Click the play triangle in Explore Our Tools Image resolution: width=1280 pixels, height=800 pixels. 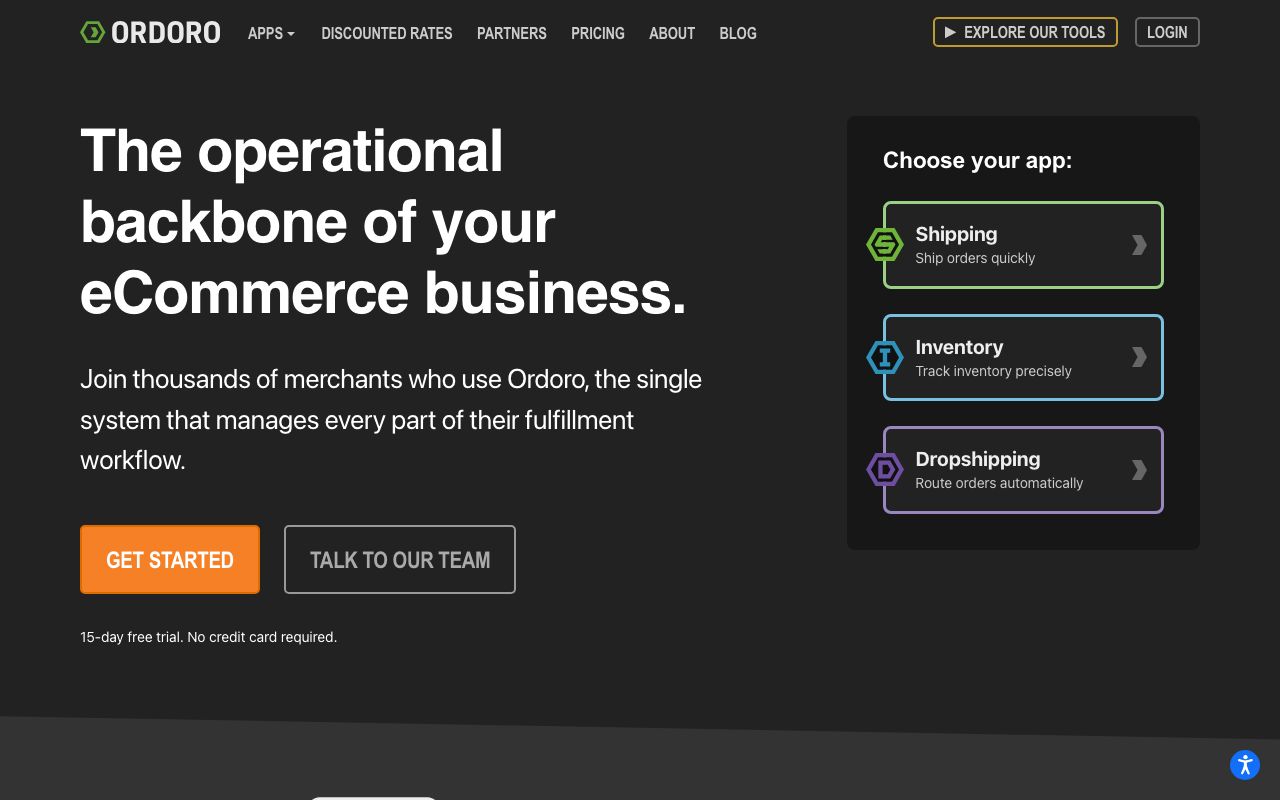(x=950, y=32)
